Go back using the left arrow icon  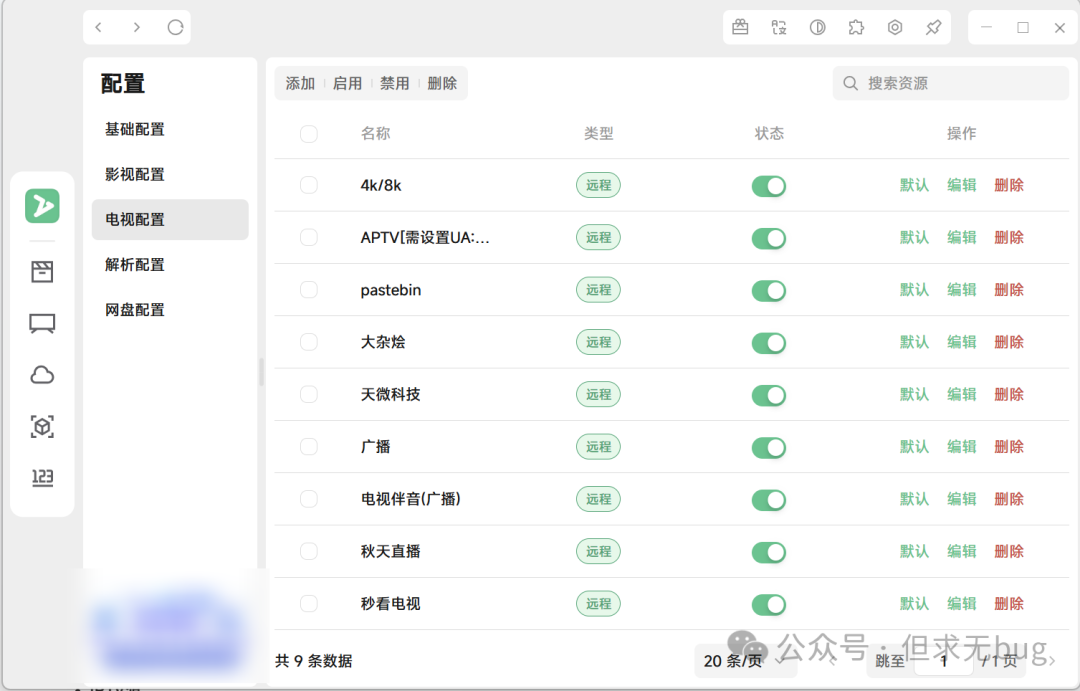[x=98, y=28]
